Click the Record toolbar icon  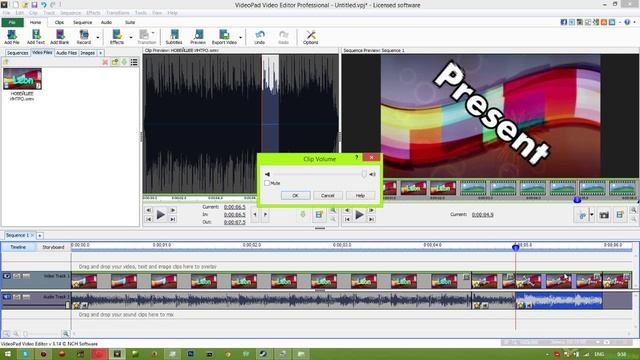(84, 37)
